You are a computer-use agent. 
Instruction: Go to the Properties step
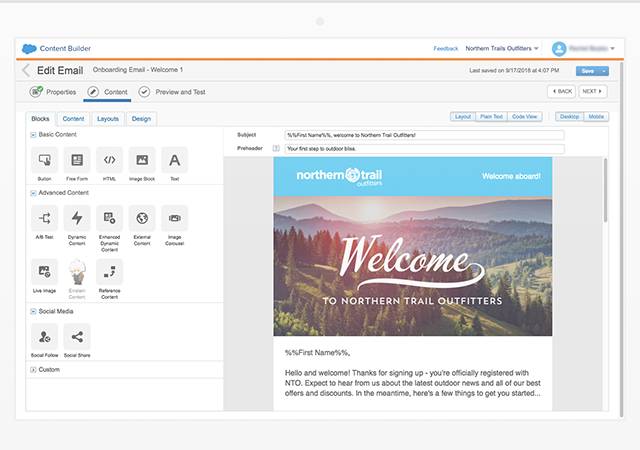53,92
